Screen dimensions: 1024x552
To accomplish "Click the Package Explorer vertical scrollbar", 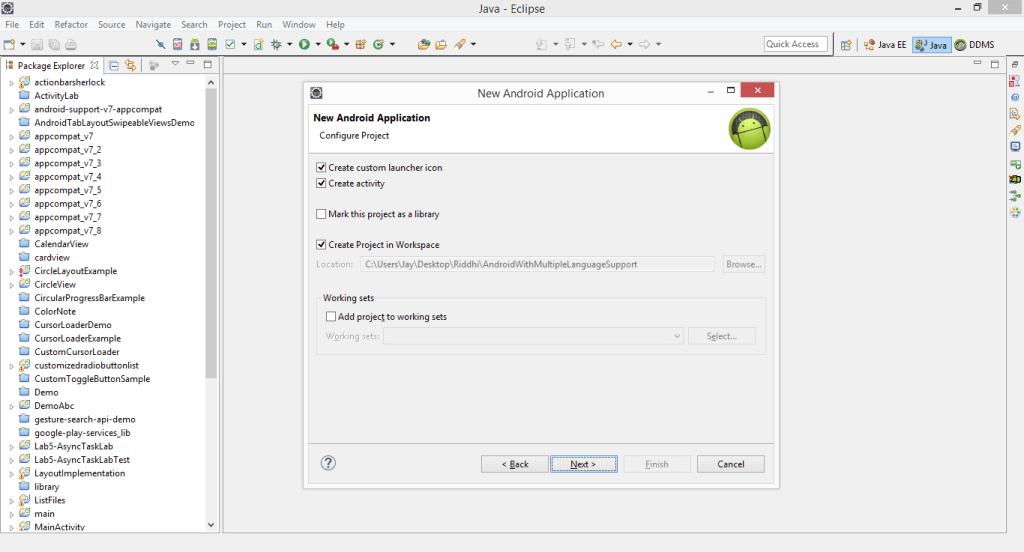I will pyautogui.click(x=210, y=232).
